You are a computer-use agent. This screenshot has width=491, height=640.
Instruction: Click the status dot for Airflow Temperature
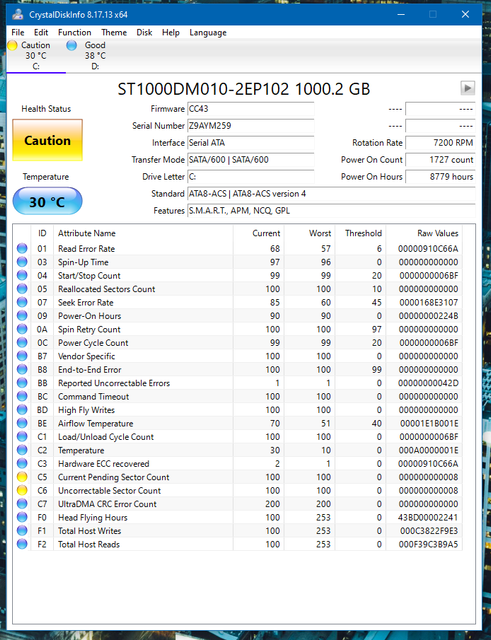click(22, 423)
